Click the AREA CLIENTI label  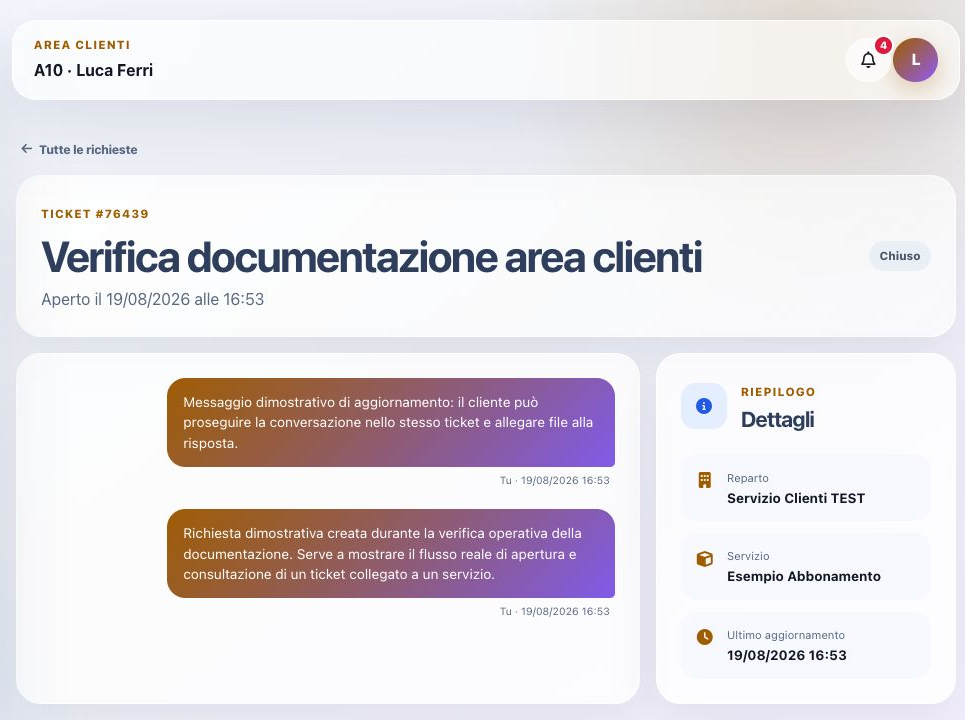[x=82, y=45]
